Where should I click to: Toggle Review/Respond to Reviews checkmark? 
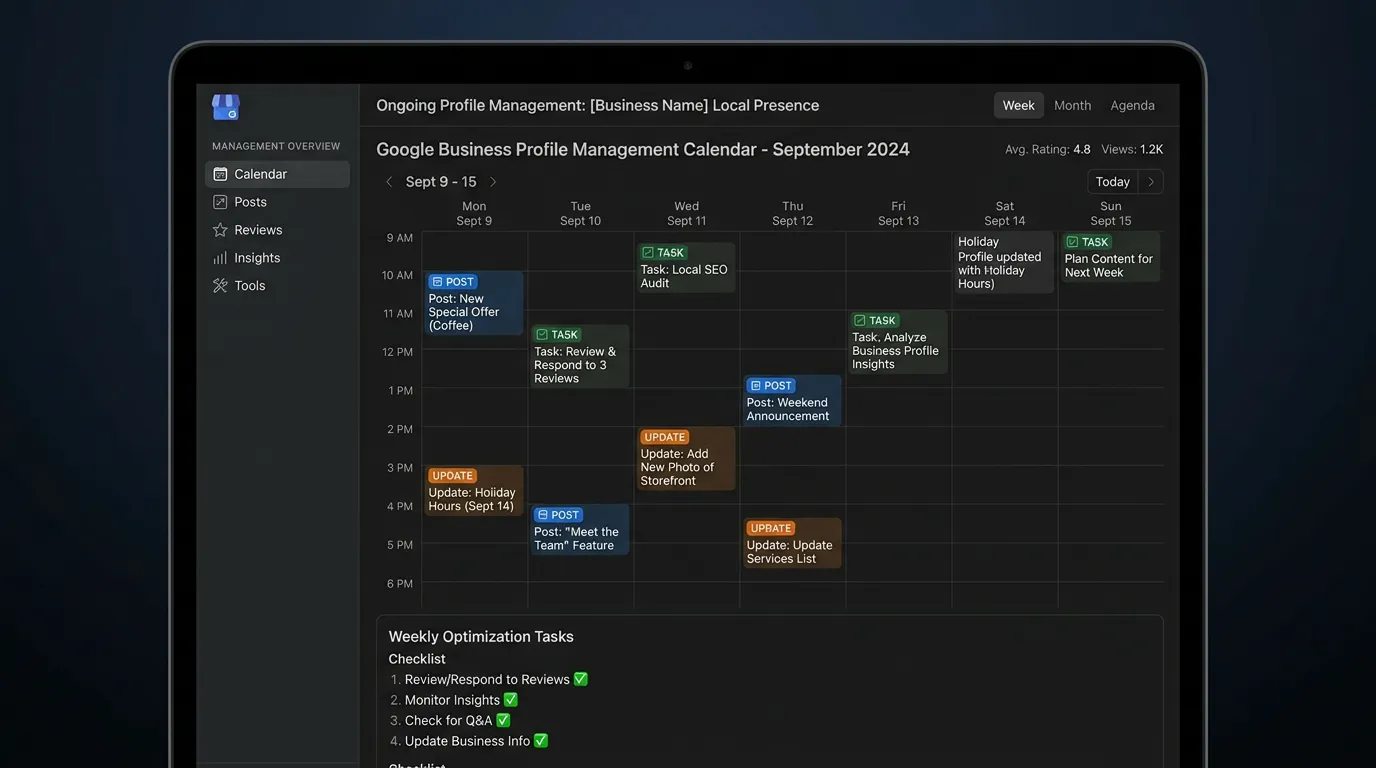(581, 679)
